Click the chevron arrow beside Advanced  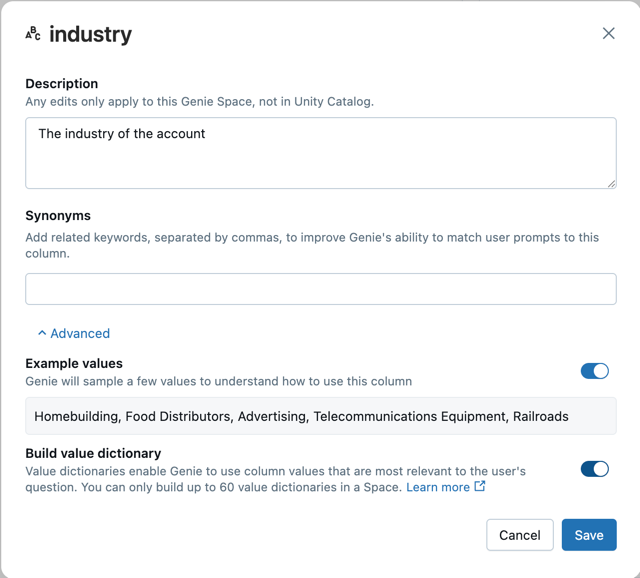pyautogui.click(x=42, y=334)
